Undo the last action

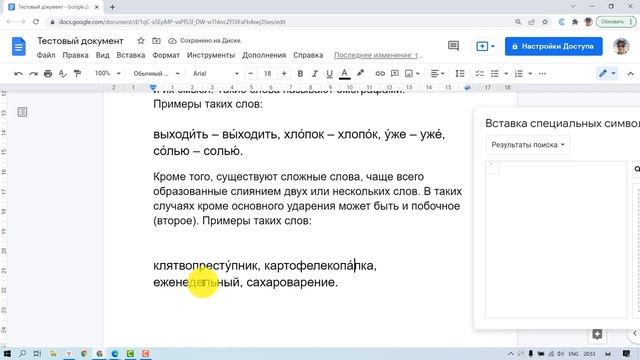(x=18, y=73)
